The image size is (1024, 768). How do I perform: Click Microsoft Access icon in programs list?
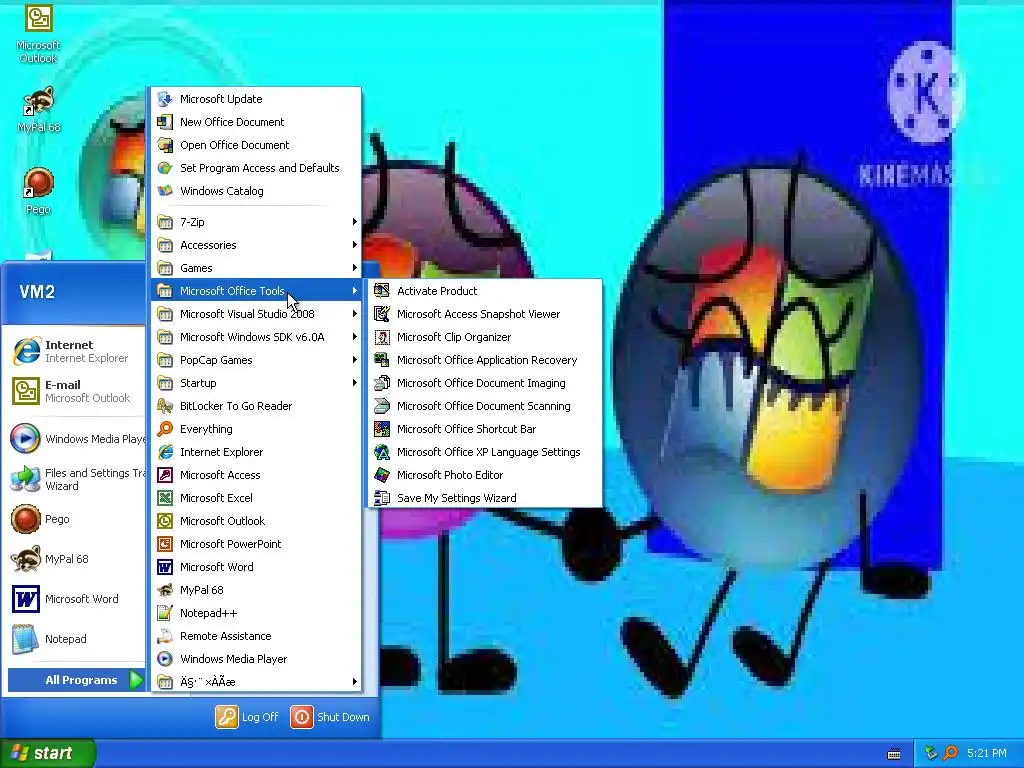165,475
